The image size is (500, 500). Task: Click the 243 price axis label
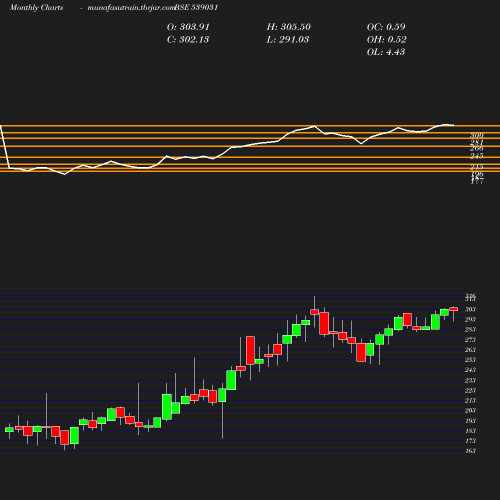pos(470,370)
